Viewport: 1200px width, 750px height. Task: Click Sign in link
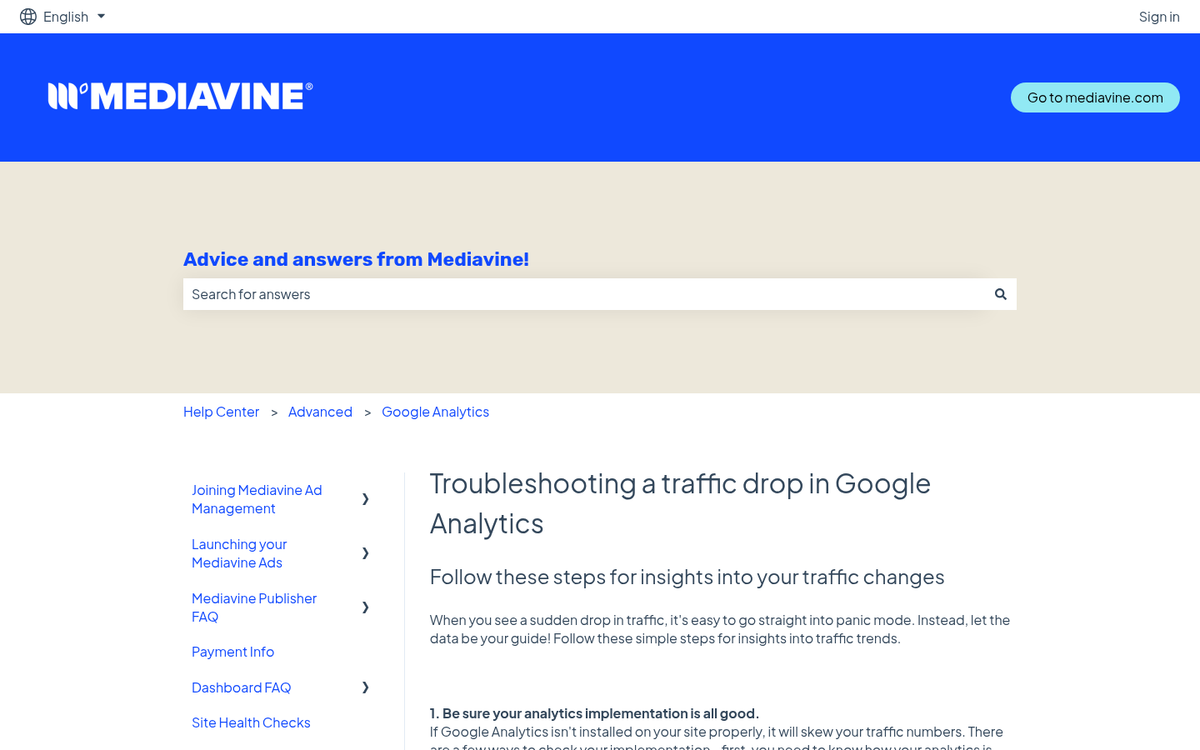(1158, 17)
